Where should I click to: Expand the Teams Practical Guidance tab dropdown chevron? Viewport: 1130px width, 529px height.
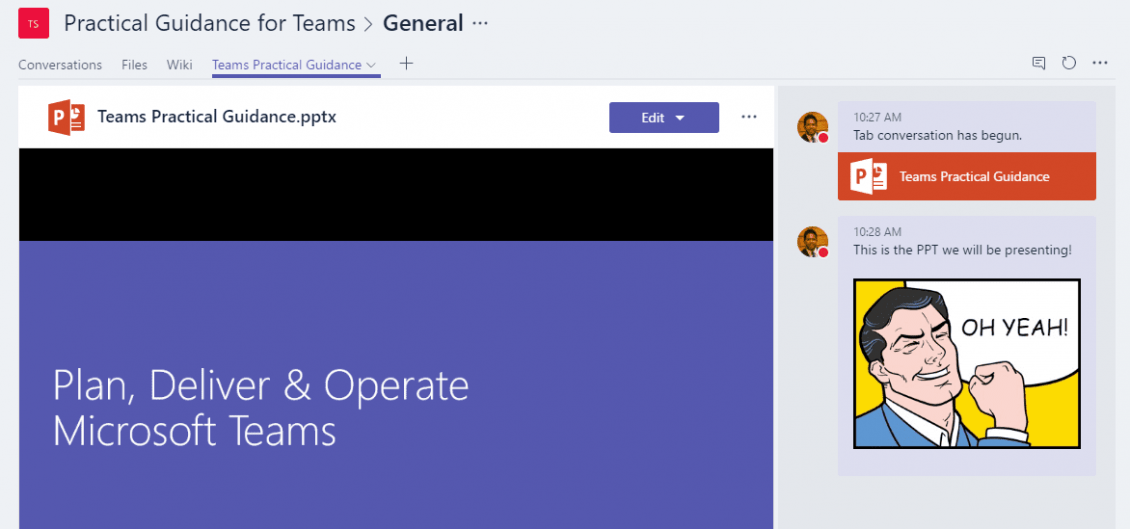point(371,65)
